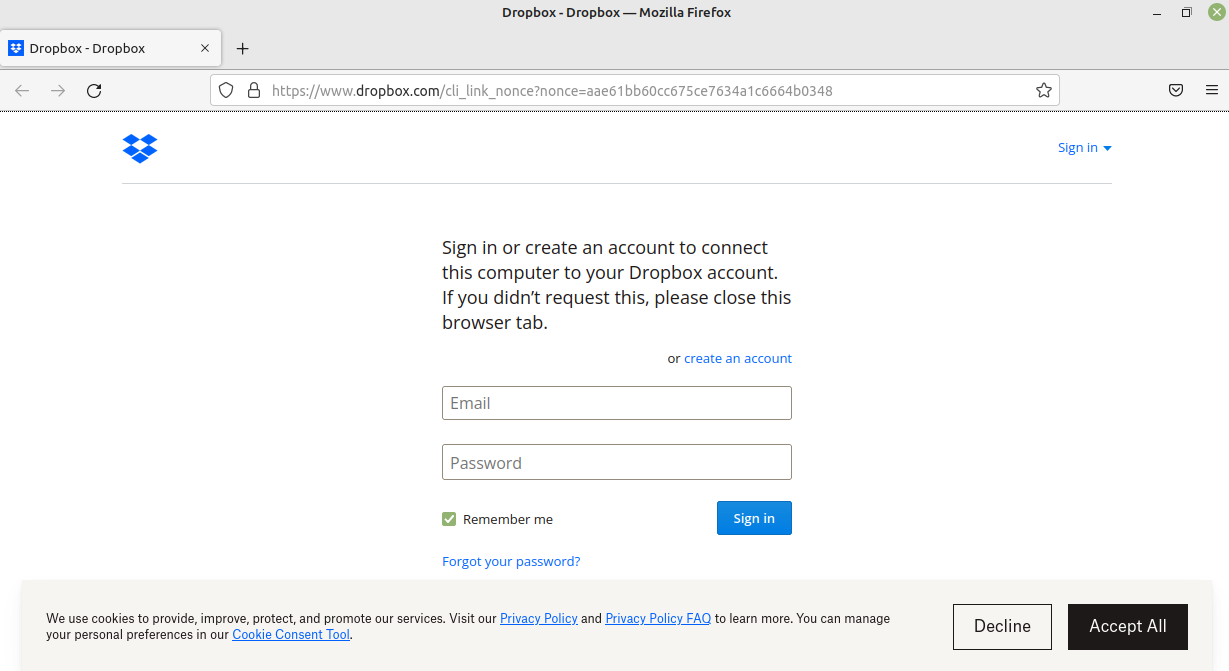Click the Dropbox favicon on the tab
The image size is (1229, 671).
click(16, 48)
